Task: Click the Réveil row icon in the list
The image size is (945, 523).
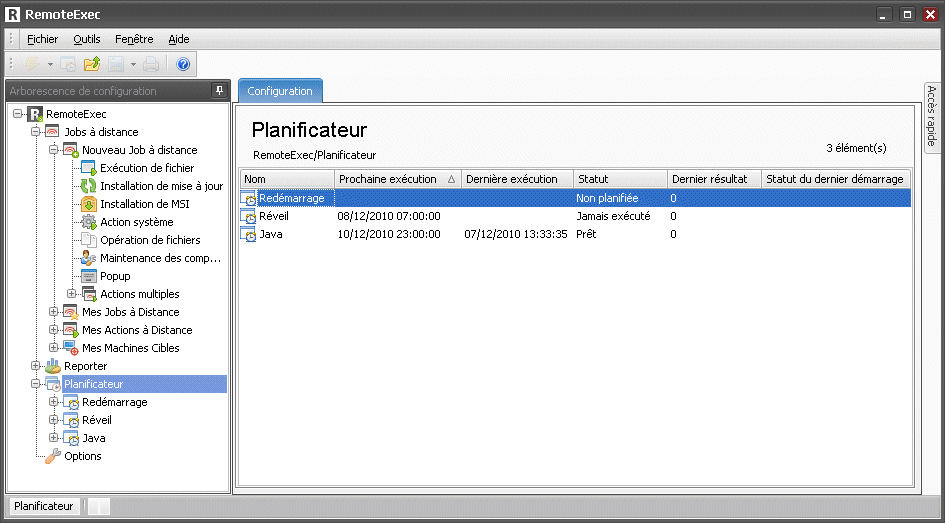Action: click(248, 216)
